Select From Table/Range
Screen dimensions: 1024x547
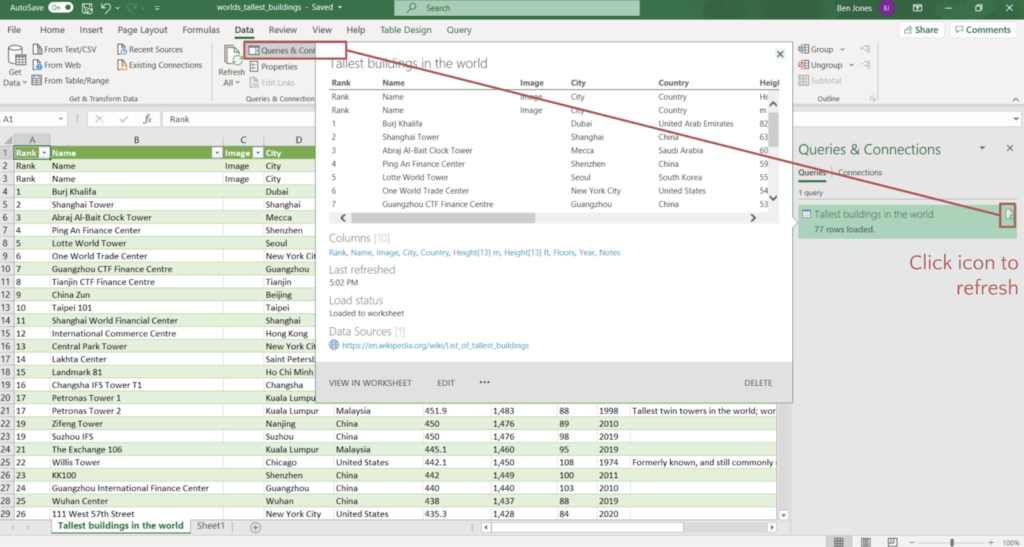[71, 81]
